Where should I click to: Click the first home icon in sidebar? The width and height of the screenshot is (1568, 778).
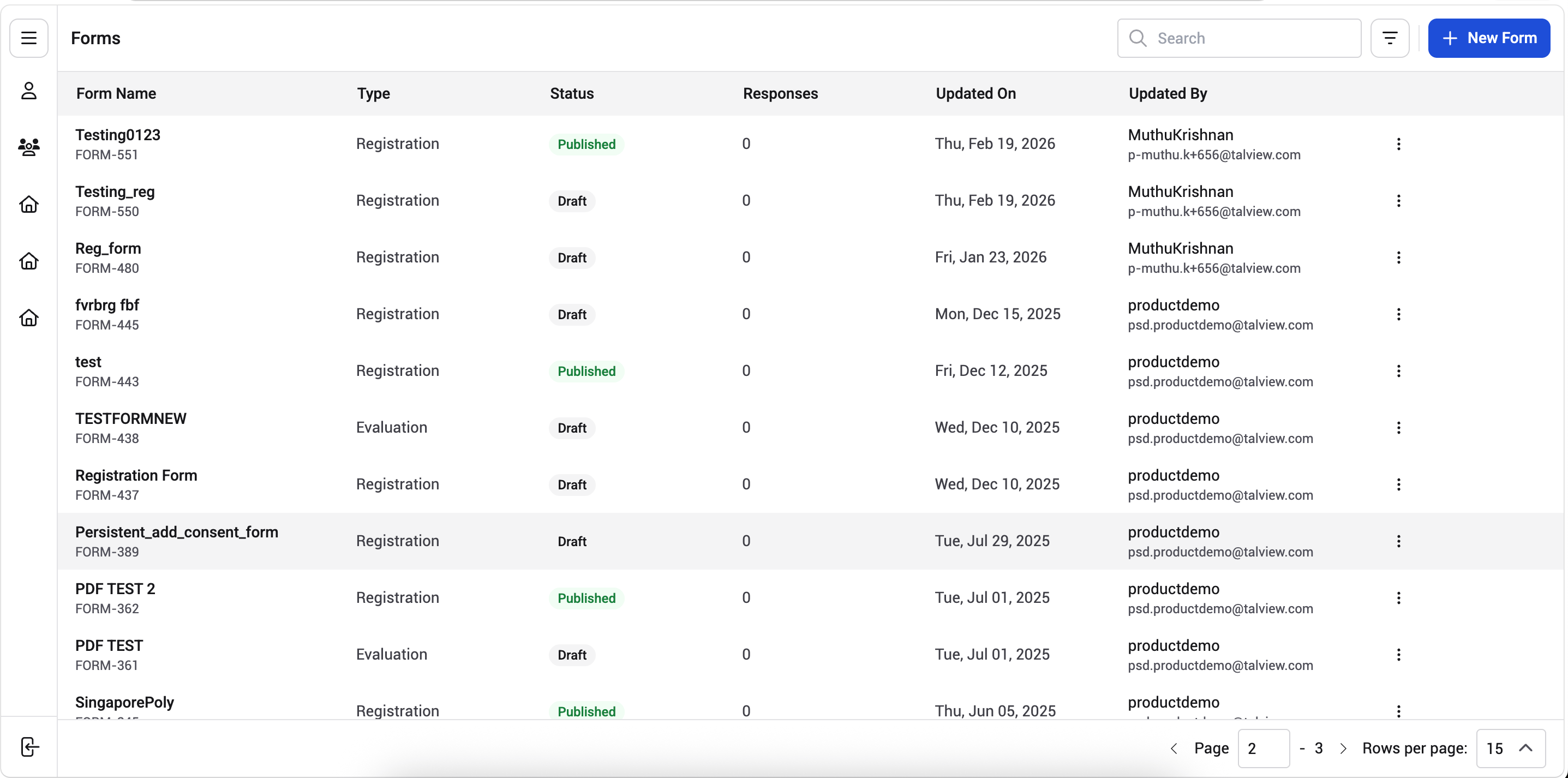tap(28, 204)
